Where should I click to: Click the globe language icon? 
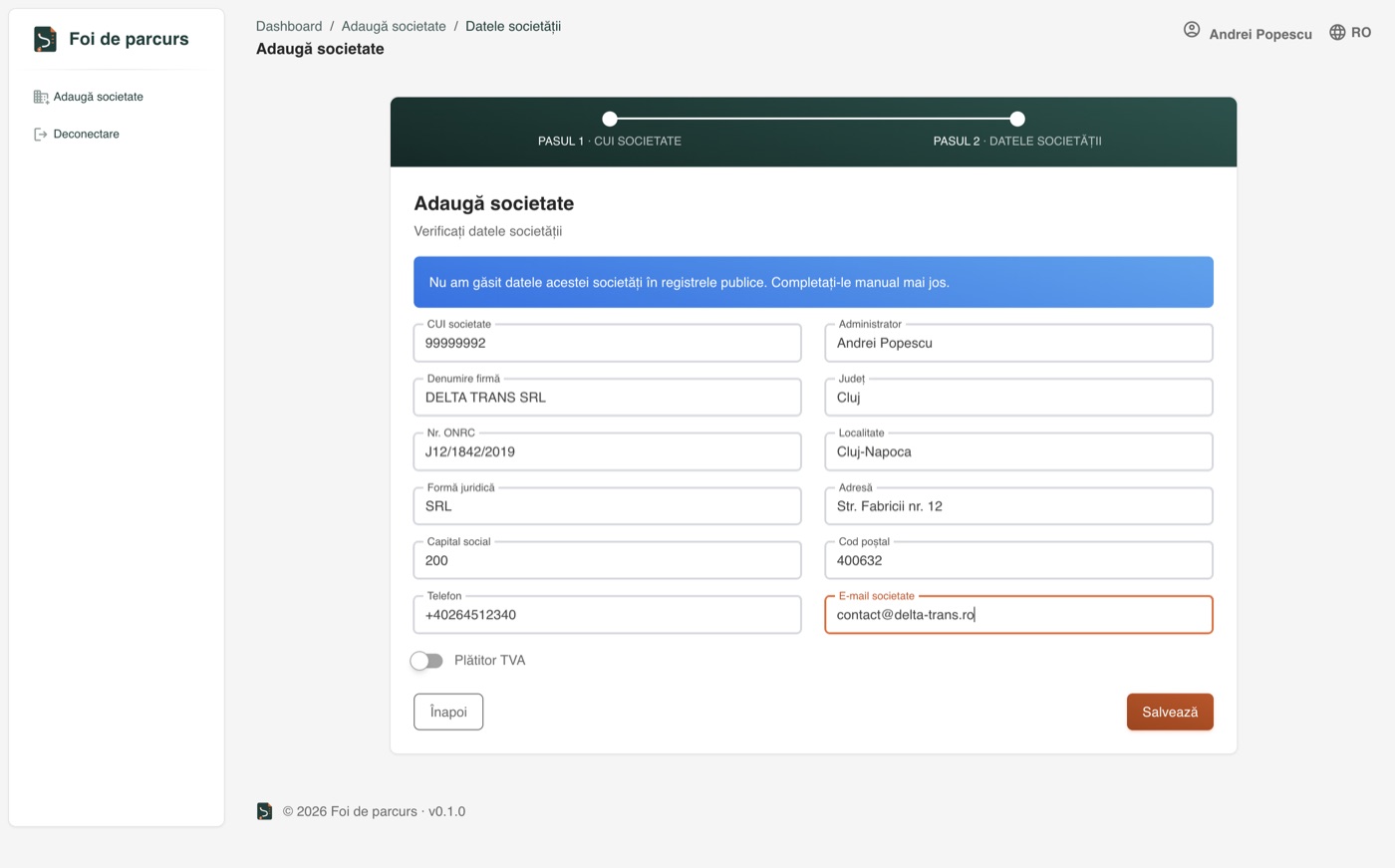pos(1337,33)
